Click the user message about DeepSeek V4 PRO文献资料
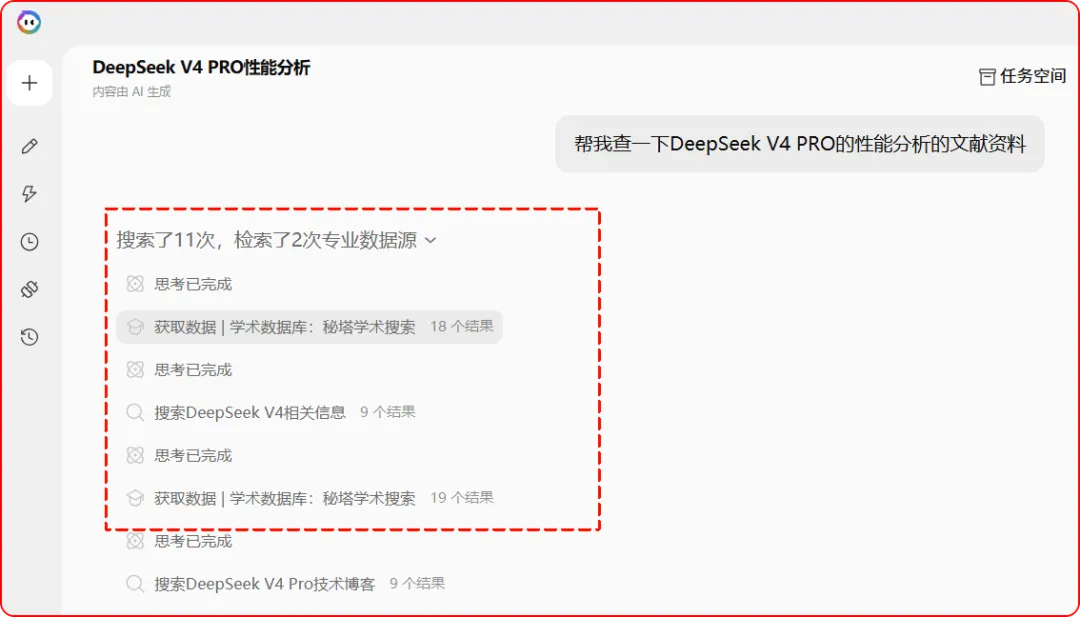This screenshot has width=1080, height=617. [x=800, y=144]
